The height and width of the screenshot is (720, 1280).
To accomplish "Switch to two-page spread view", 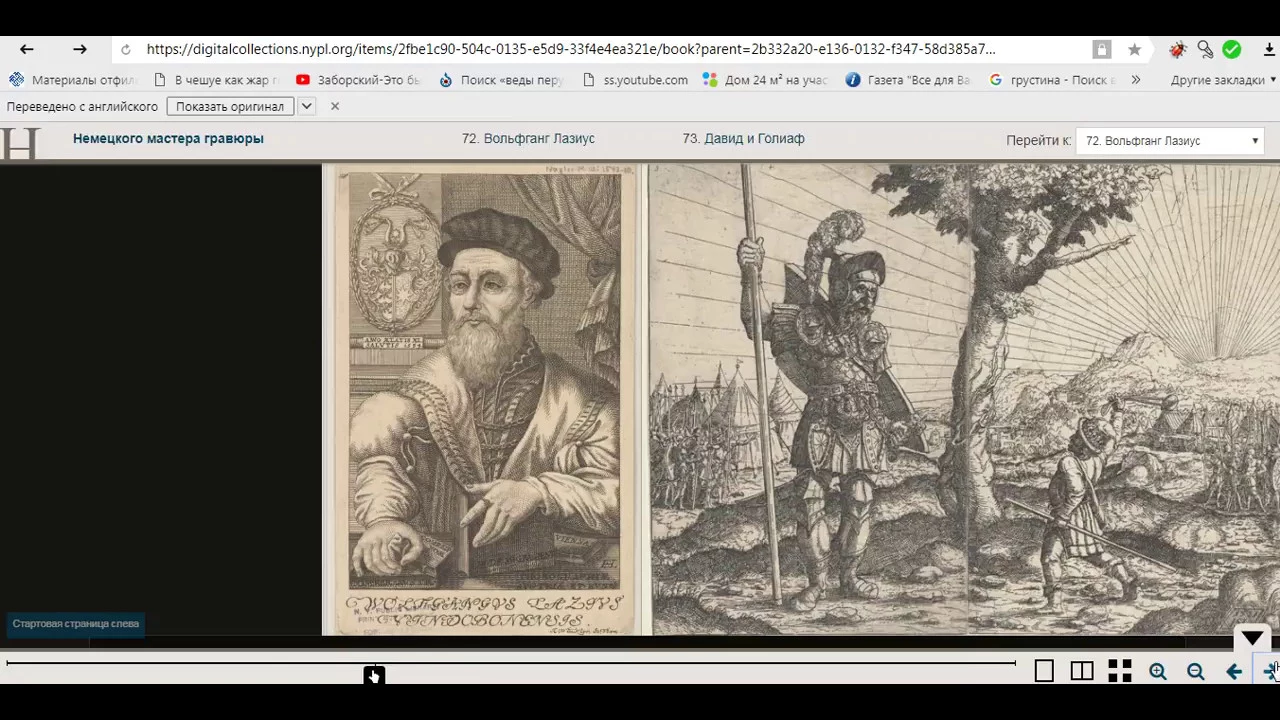I will point(1082,672).
